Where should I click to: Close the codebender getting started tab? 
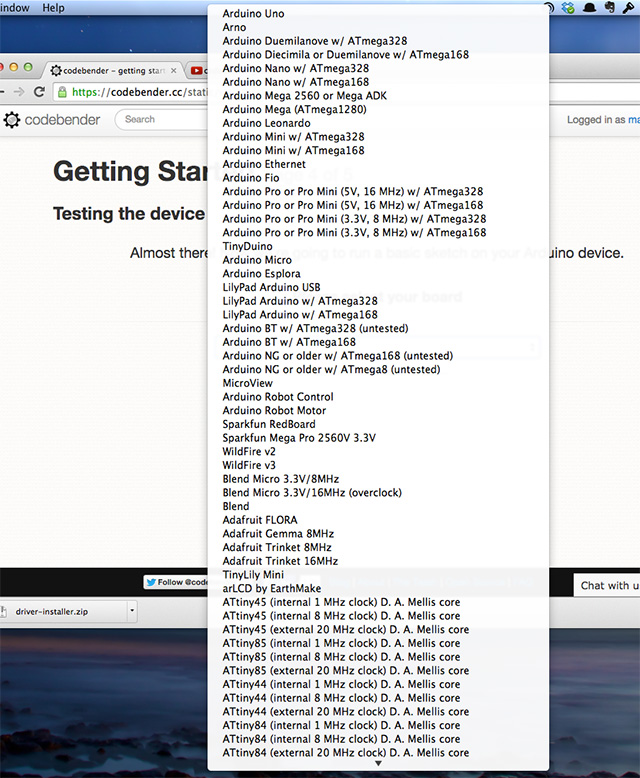pos(173,70)
